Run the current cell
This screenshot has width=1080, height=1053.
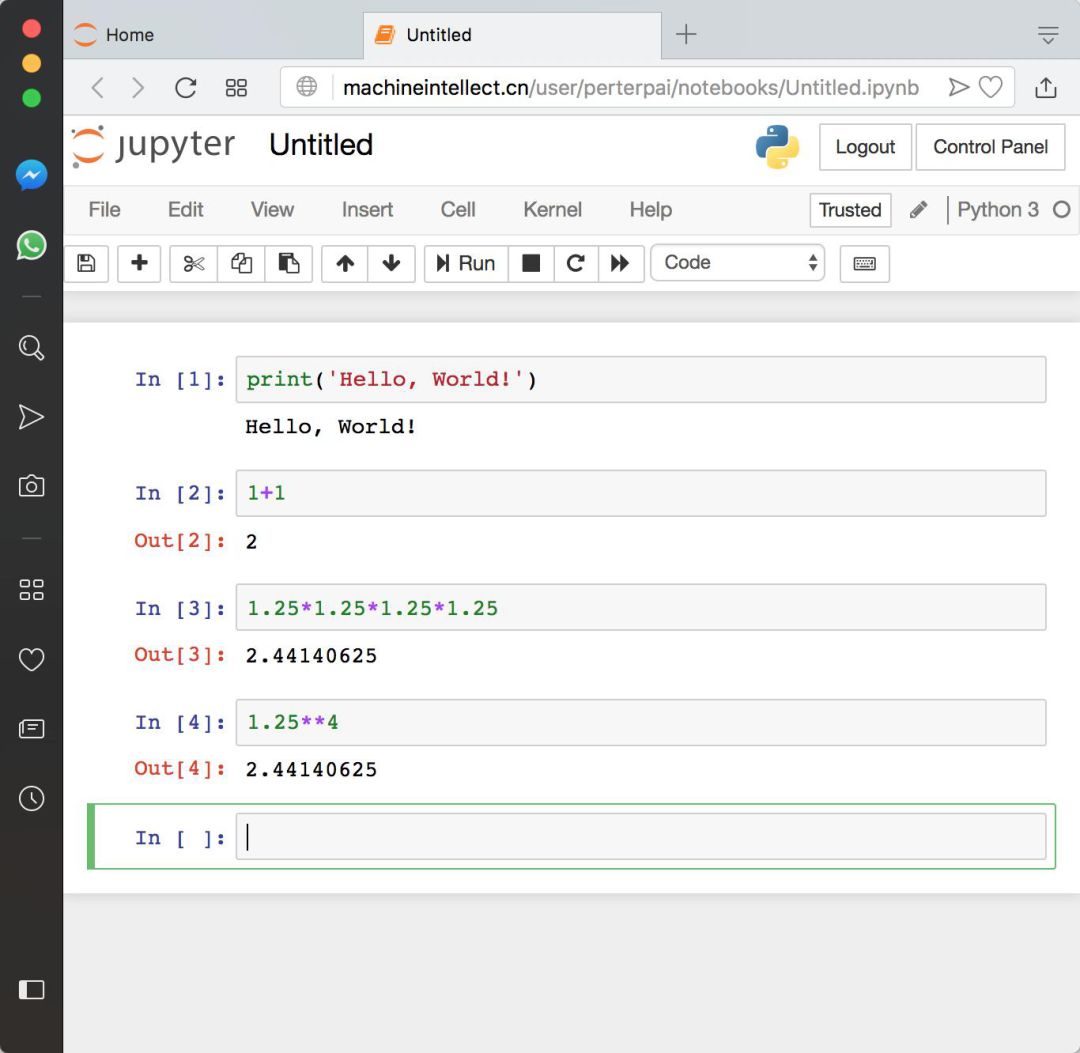[x=466, y=263]
